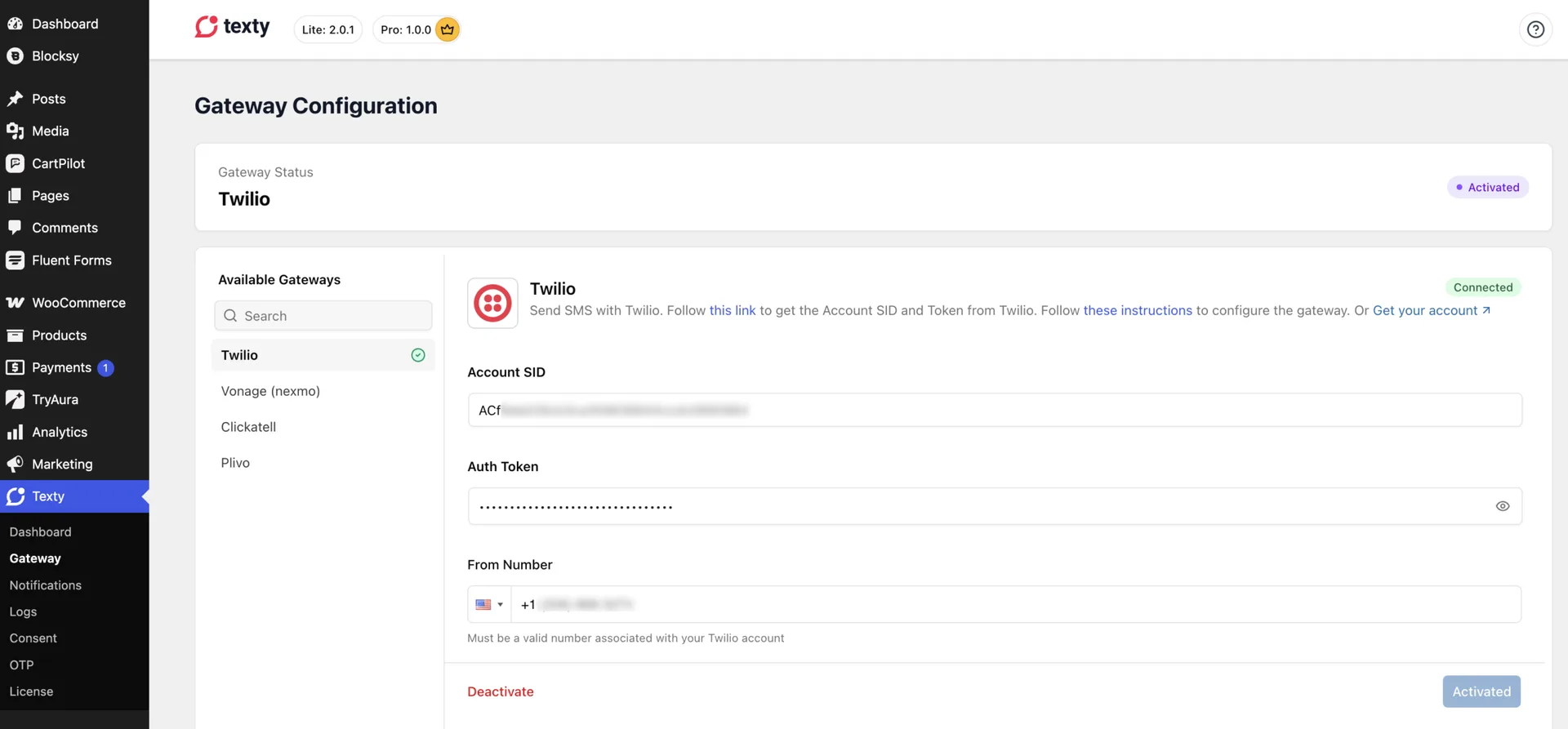The width and height of the screenshot is (1568, 729).
Task: Open the help question mark icon
Action: pos(1535,29)
